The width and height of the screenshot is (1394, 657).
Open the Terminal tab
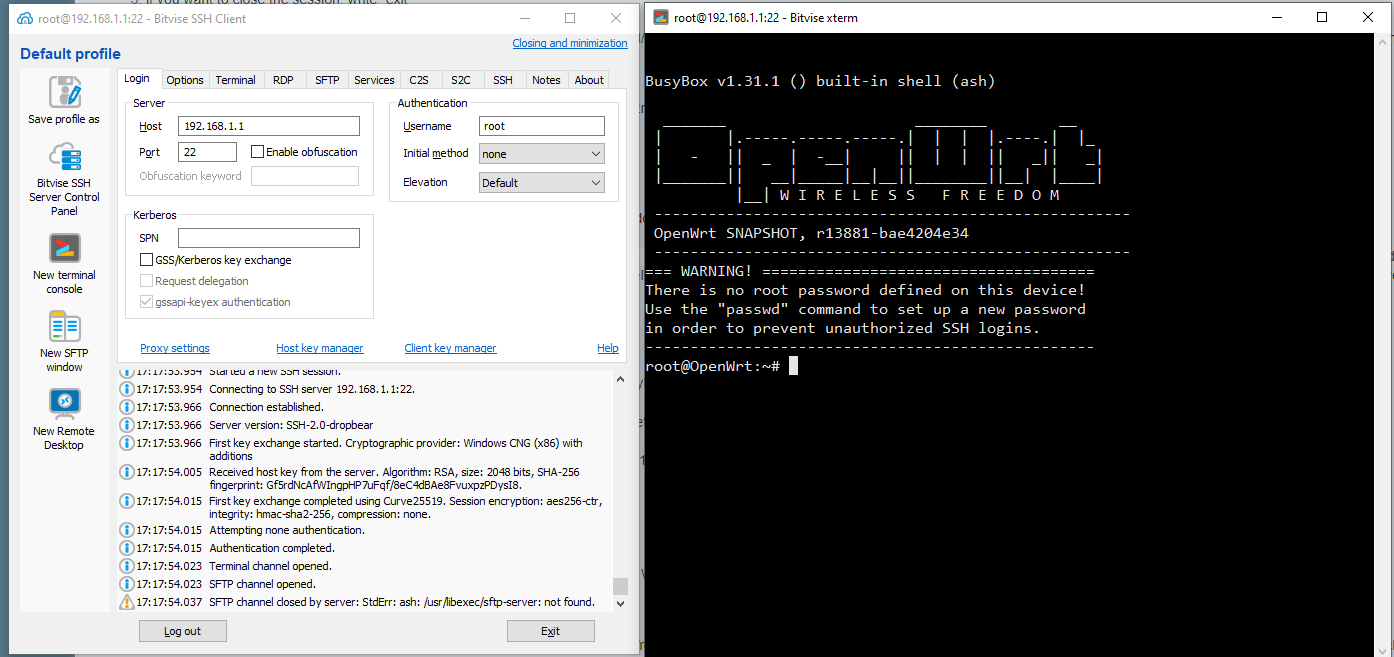coord(235,80)
